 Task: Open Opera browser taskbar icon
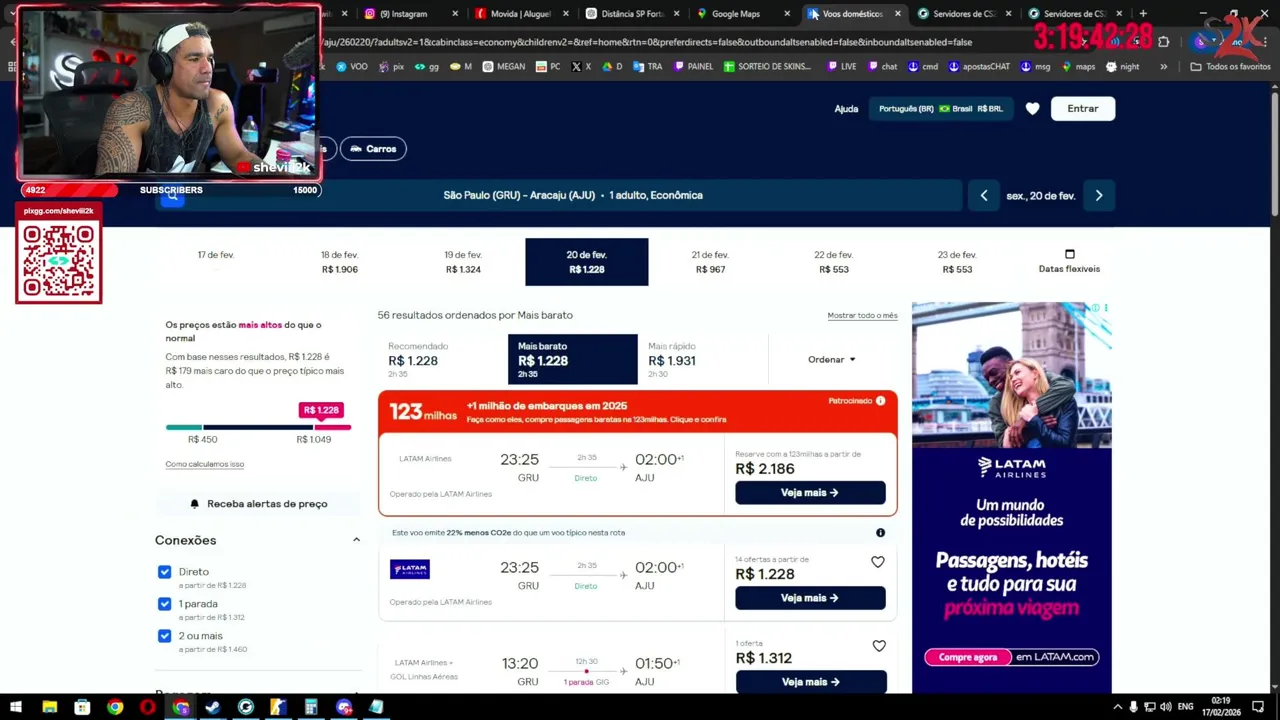[x=148, y=707]
